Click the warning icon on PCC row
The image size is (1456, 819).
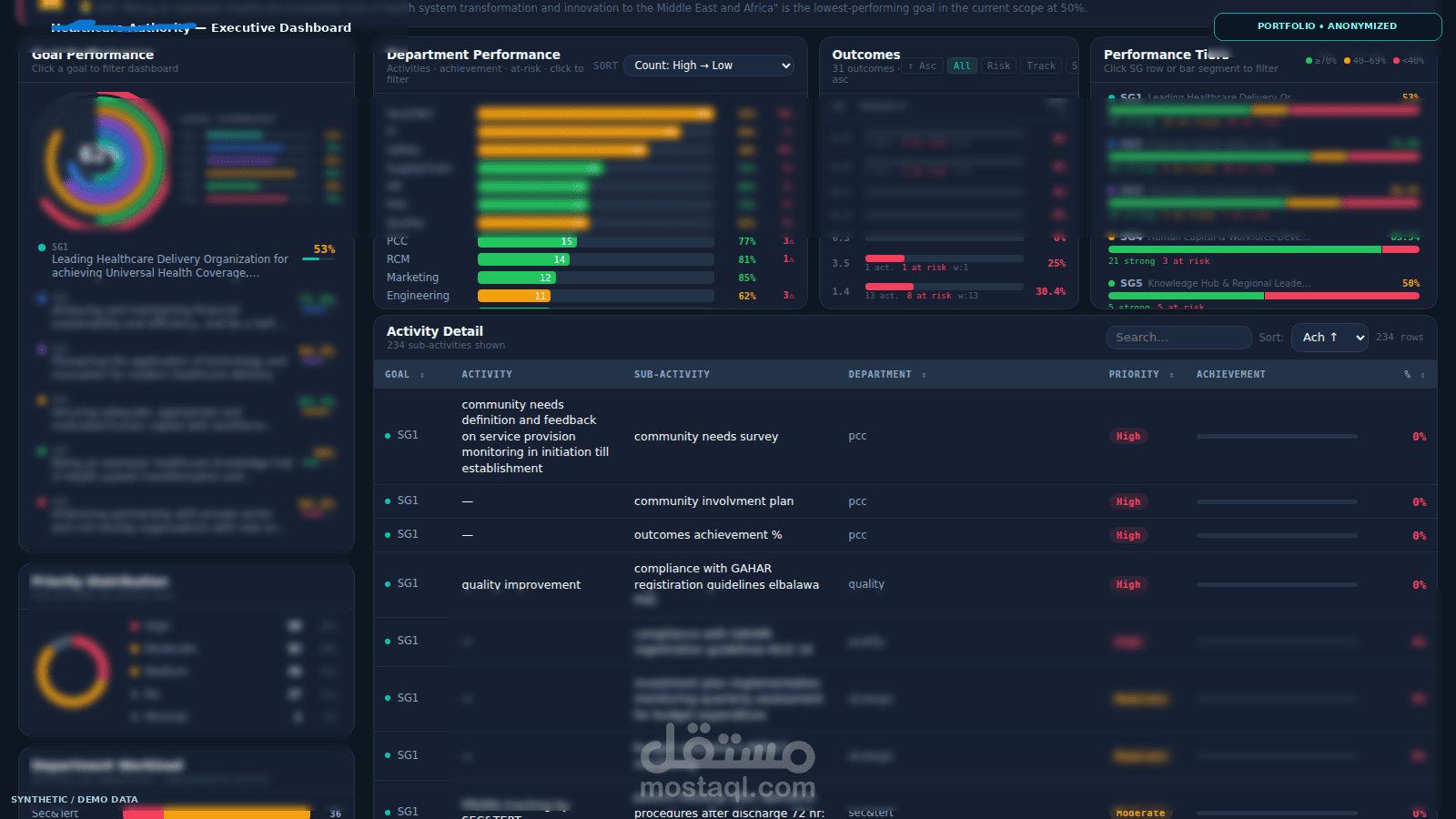[x=792, y=241]
